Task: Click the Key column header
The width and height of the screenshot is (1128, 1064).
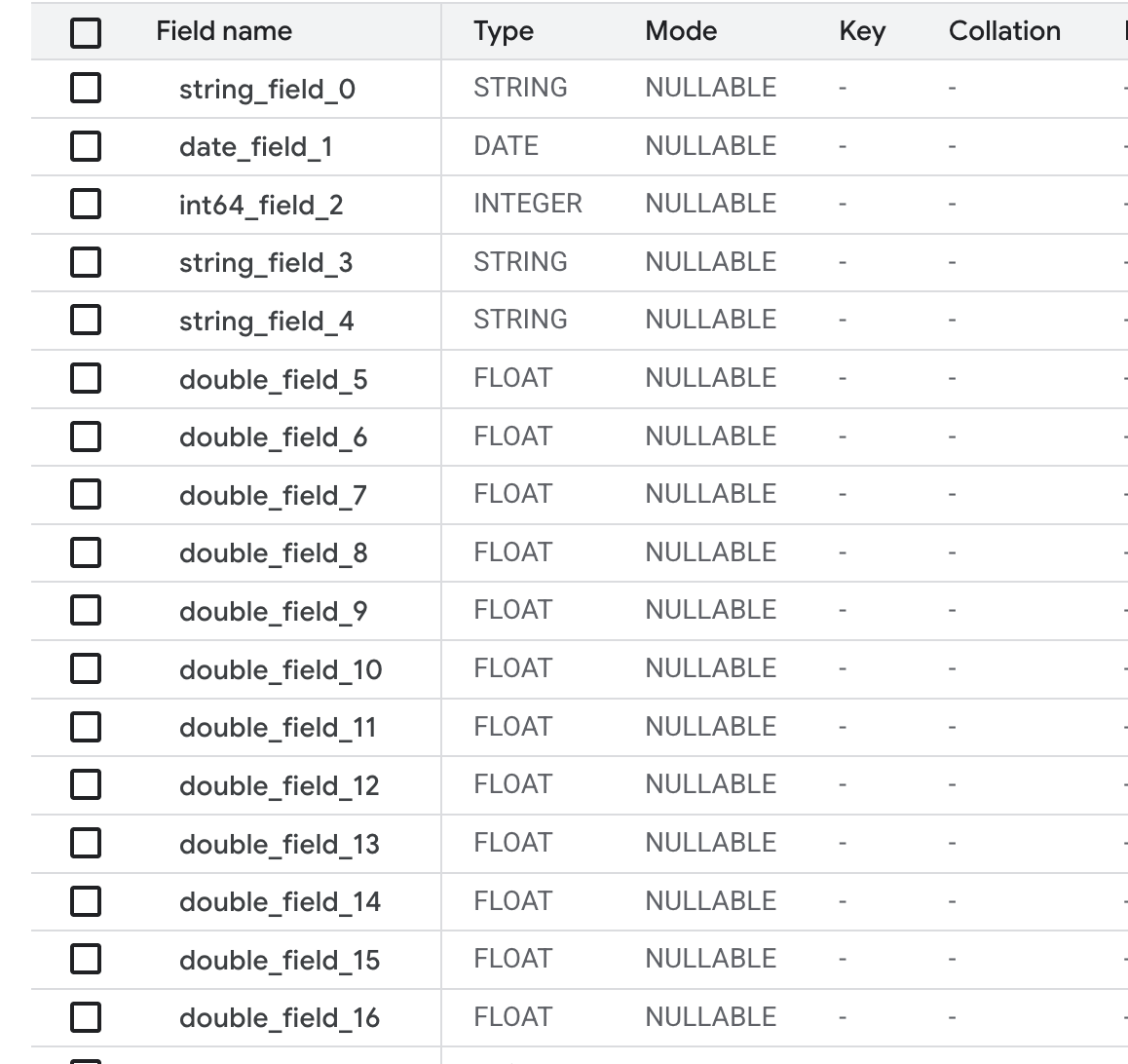Action: click(x=861, y=31)
